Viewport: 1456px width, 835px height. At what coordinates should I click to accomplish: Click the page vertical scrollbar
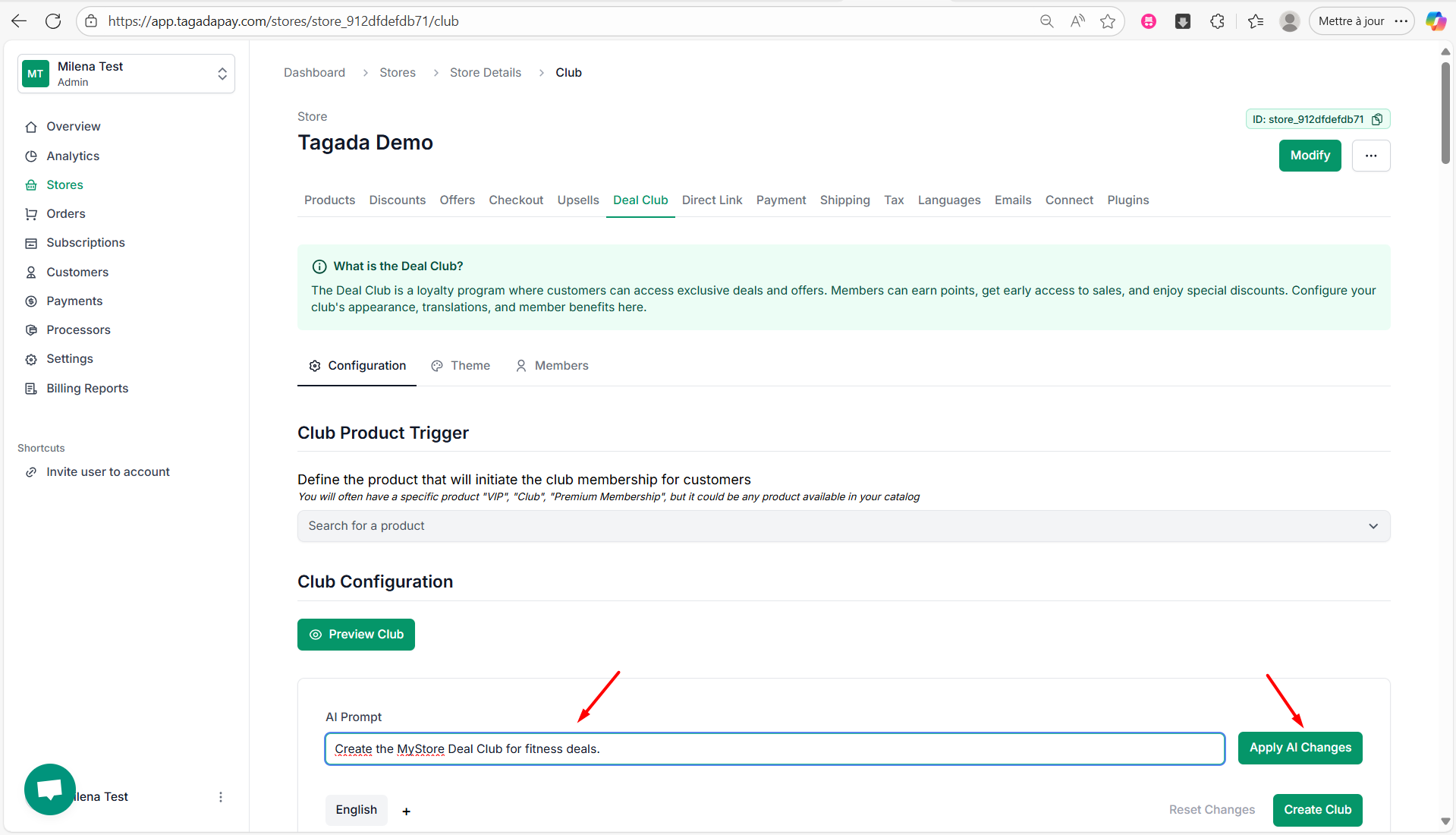(1445, 114)
